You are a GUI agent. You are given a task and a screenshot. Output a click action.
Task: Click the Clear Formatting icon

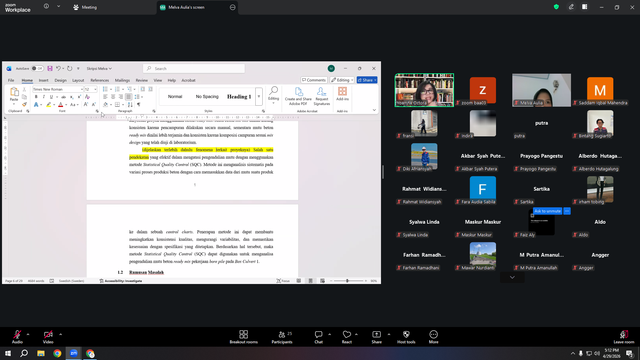point(87,97)
